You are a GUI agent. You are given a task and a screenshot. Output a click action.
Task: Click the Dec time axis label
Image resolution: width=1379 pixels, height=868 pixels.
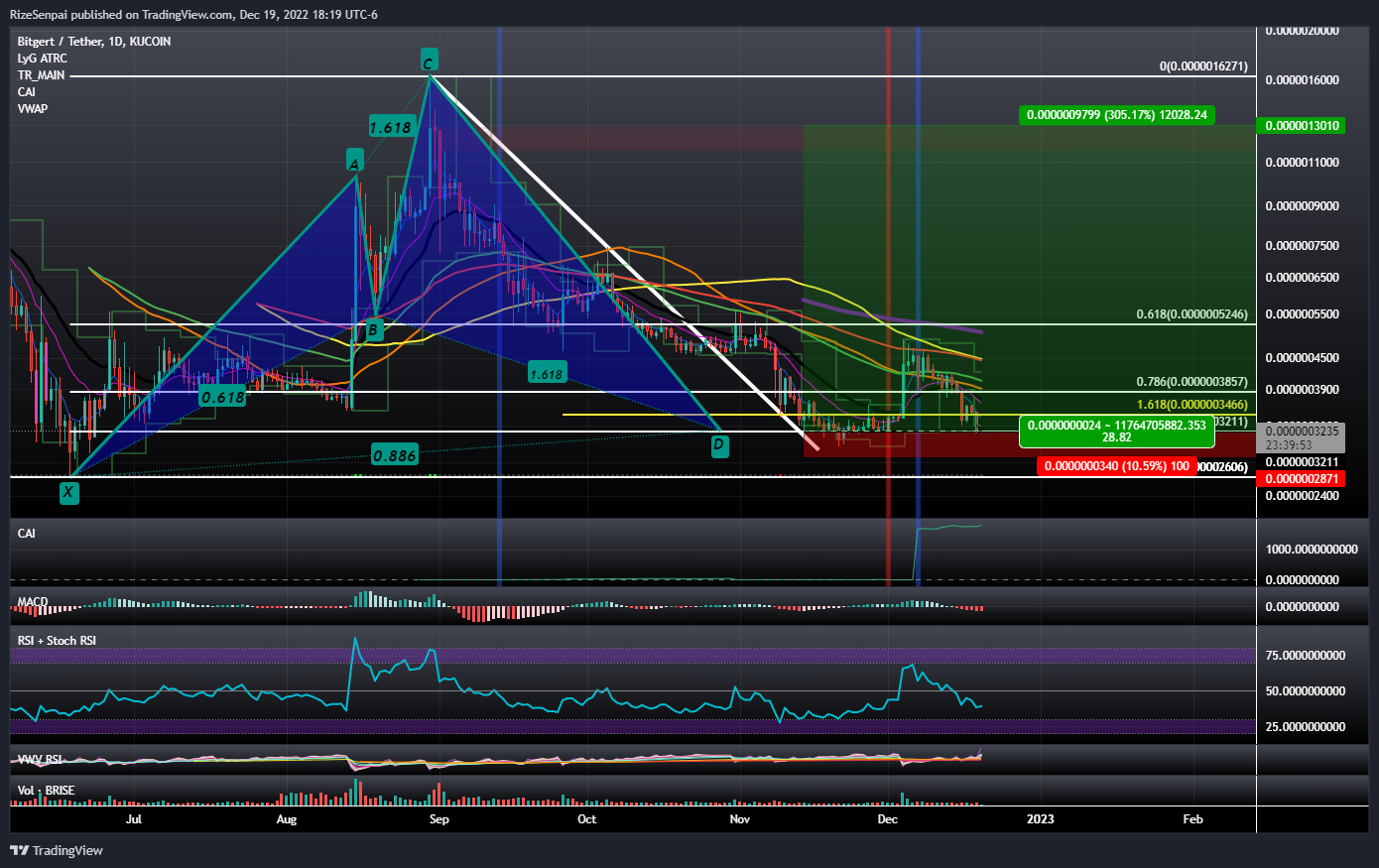click(888, 819)
